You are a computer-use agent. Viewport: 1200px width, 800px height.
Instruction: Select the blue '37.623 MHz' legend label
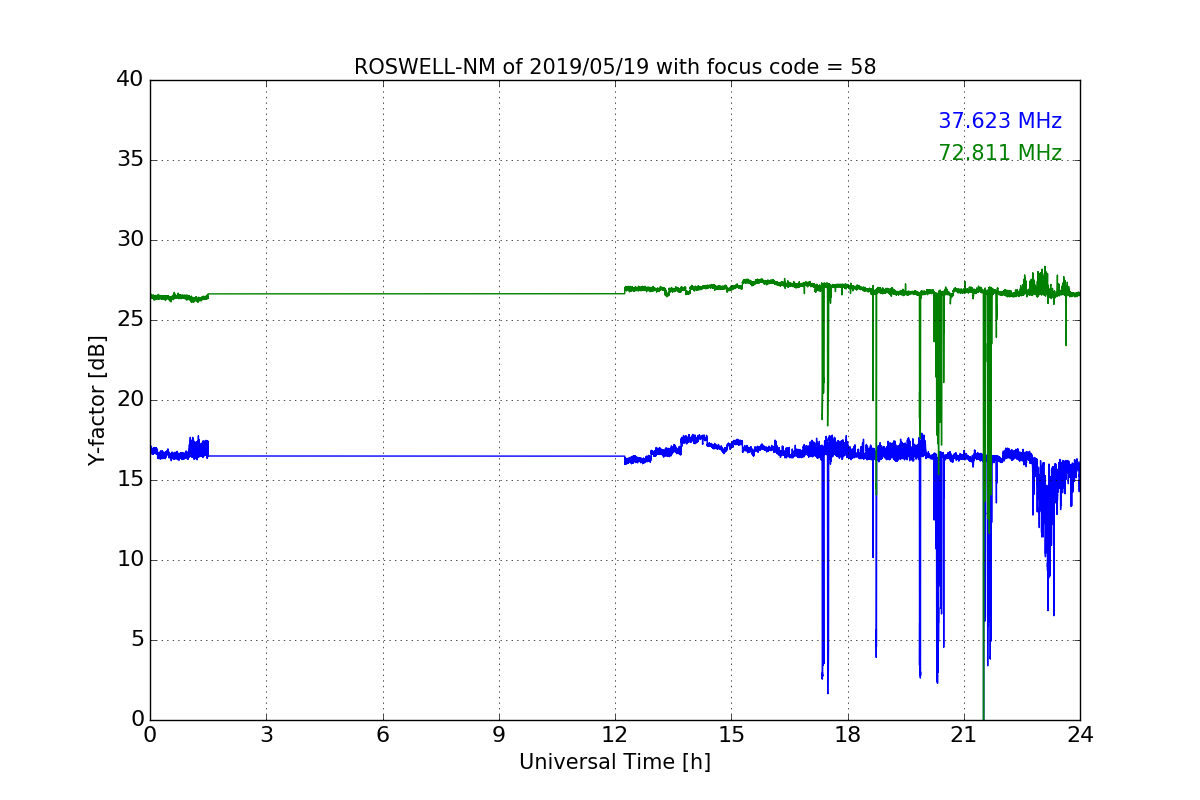click(x=1000, y=121)
